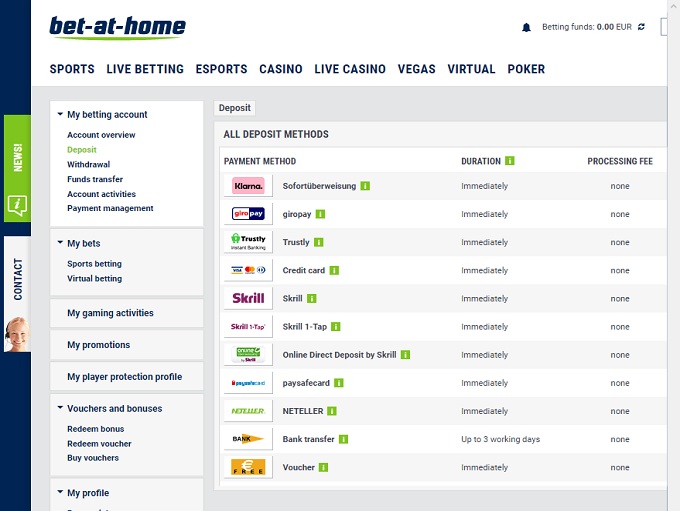Select the Deposit tab

234,108
